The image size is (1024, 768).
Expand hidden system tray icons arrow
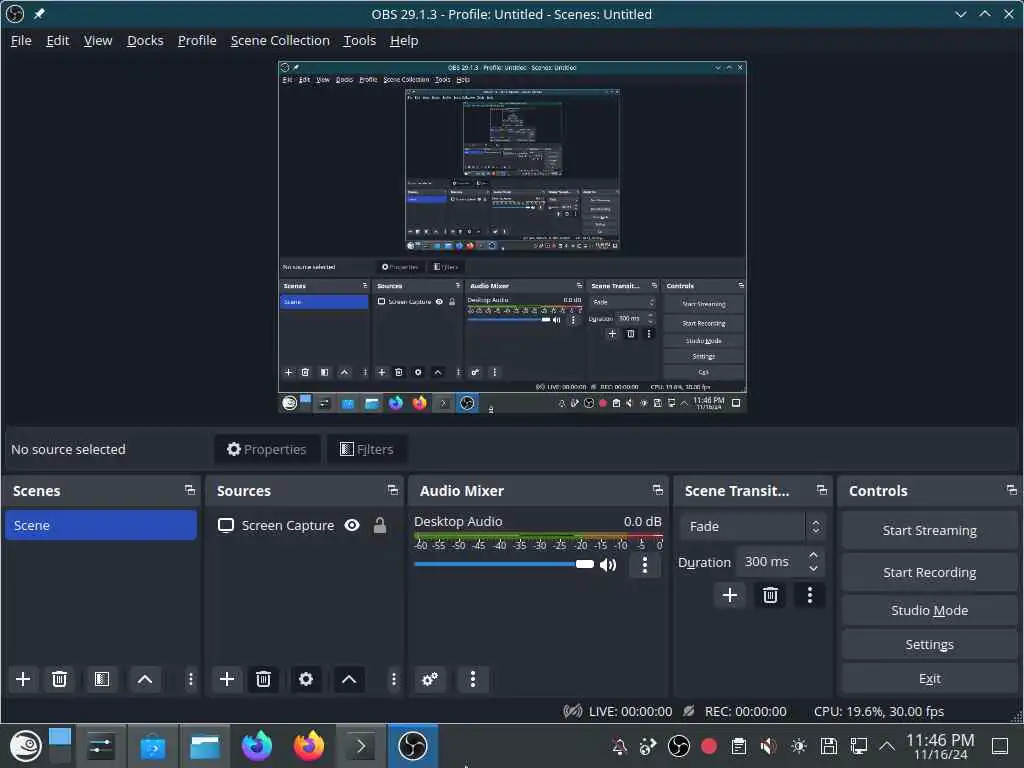point(886,746)
